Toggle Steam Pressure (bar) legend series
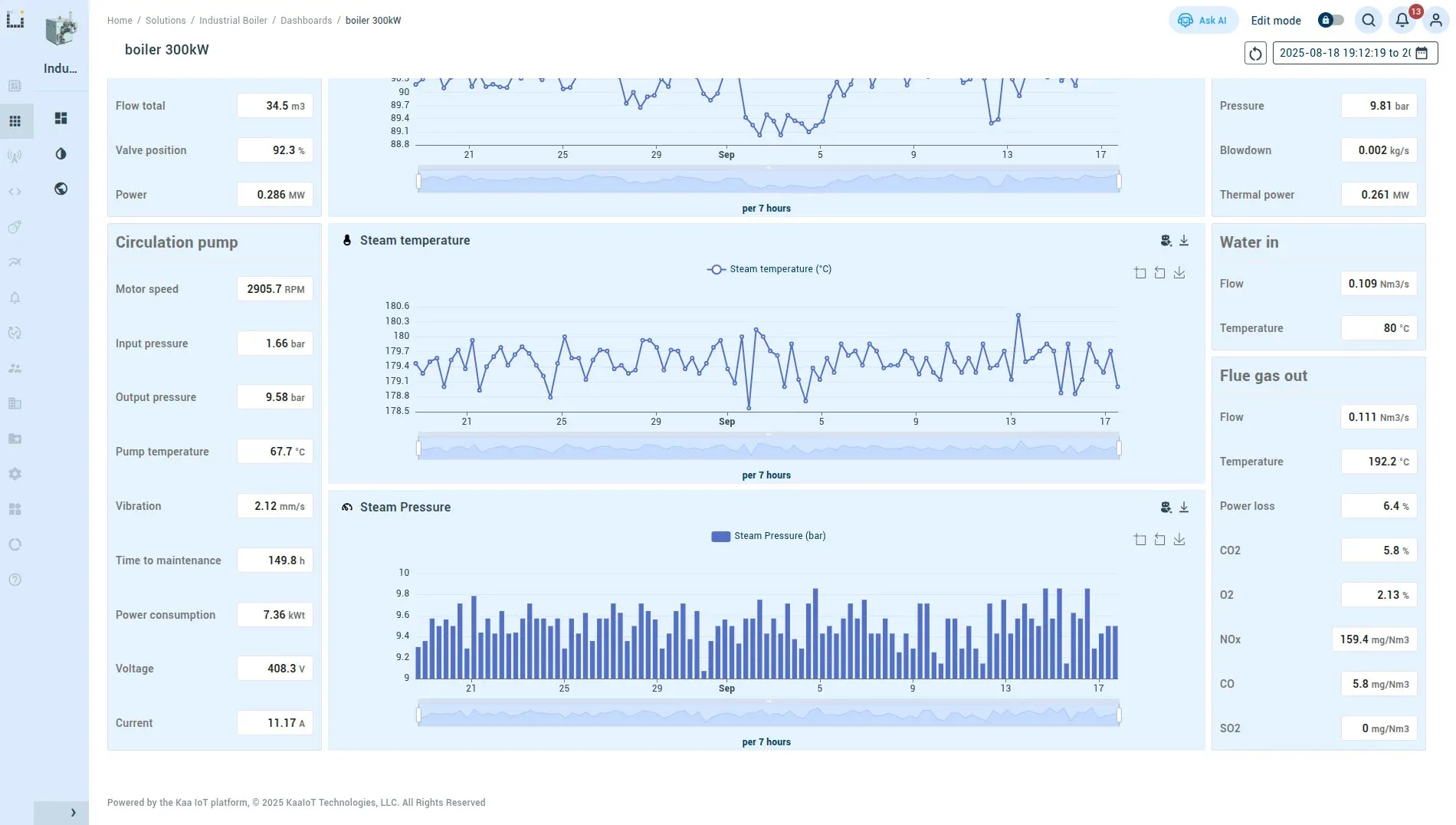 [769, 536]
